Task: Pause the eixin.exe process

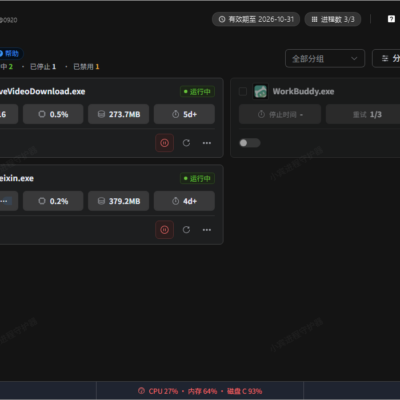Action: (x=164, y=230)
